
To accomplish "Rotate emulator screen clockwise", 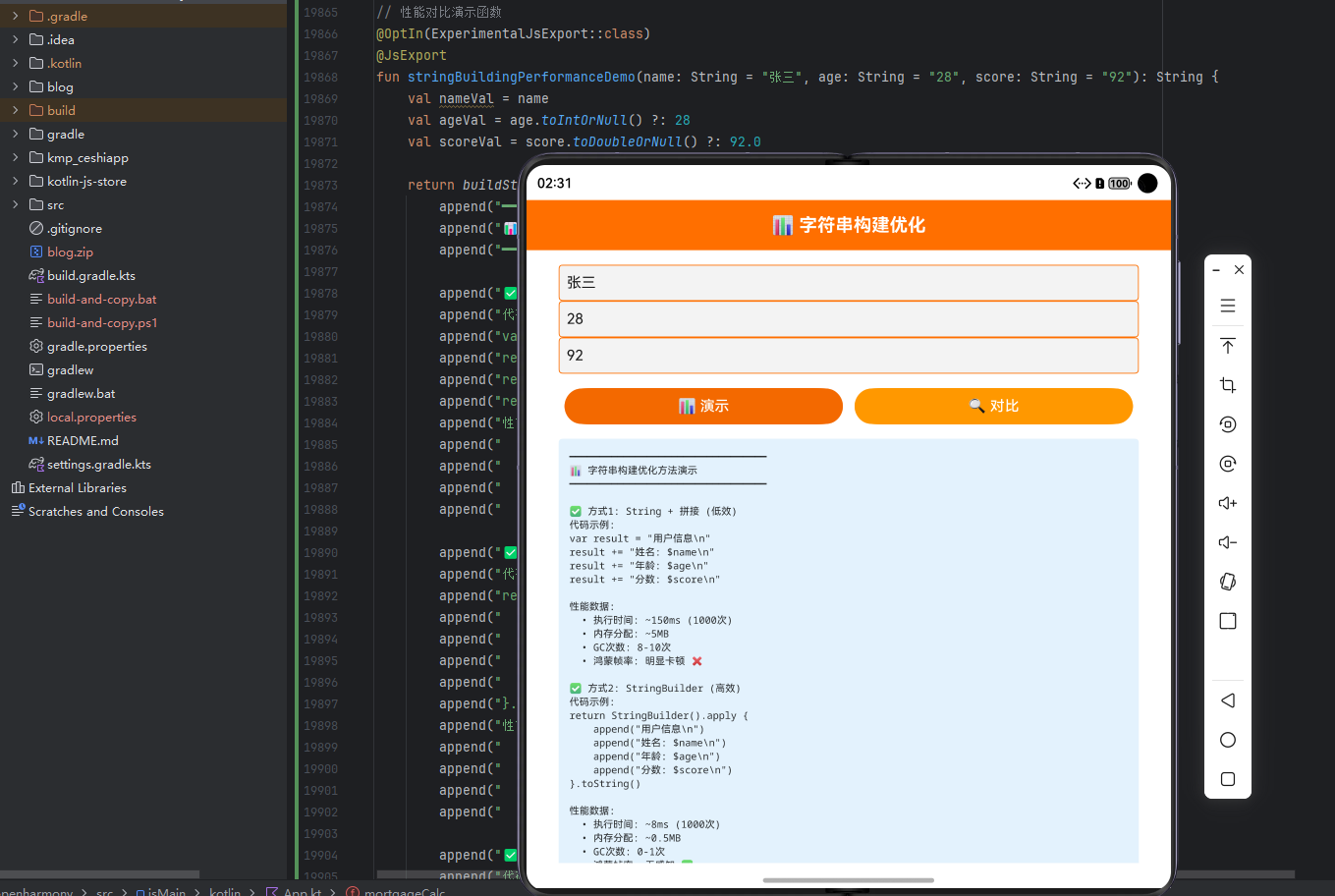I will pyautogui.click(x=1228, y=464).
